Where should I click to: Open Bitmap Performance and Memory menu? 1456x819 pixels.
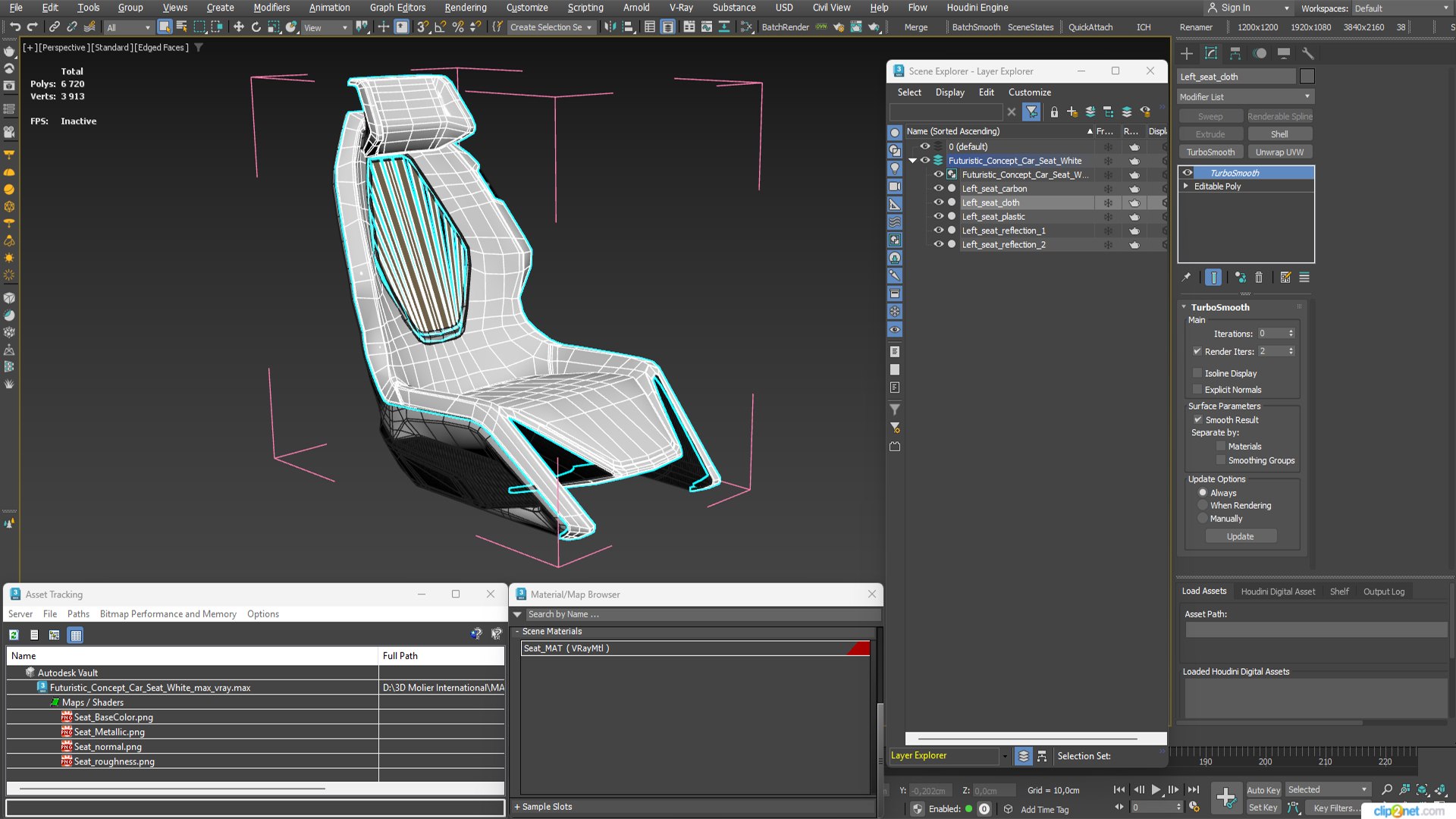pos(168,614)
